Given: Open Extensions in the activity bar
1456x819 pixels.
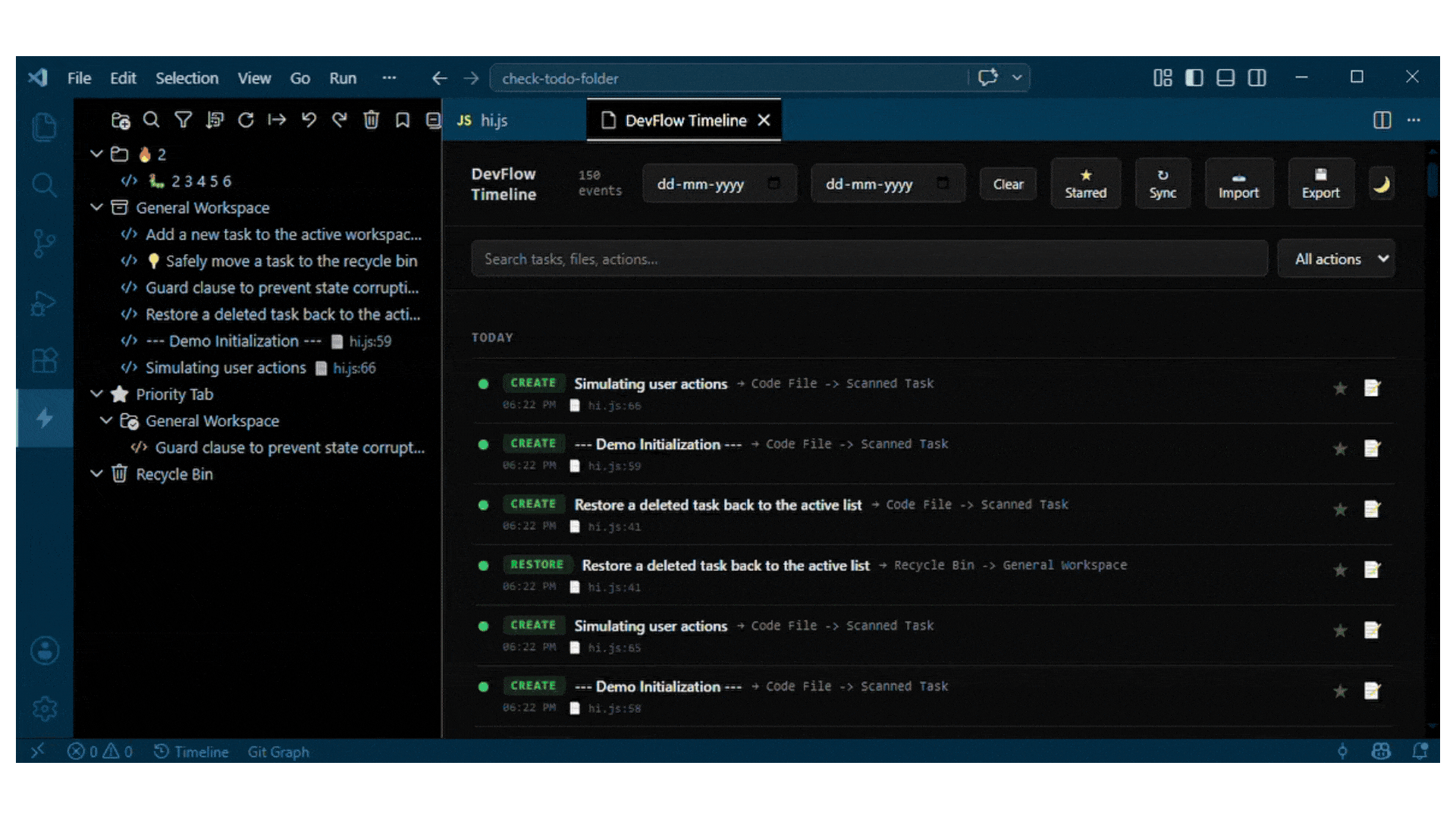Looking at the screenshot, I should (45, 360).
